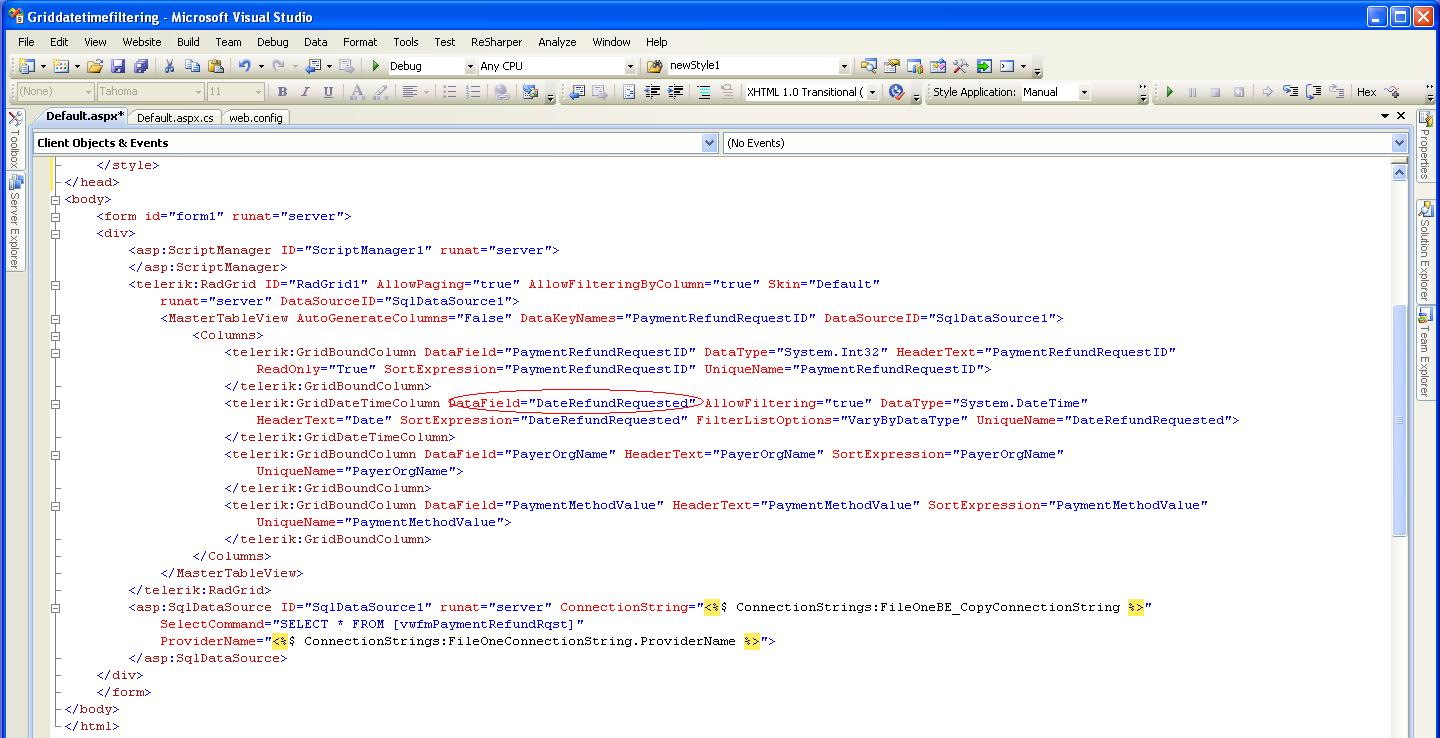Click the Navigate Backward icon
This screenshot has height=738, width=1440.
(x=313, y=66)
